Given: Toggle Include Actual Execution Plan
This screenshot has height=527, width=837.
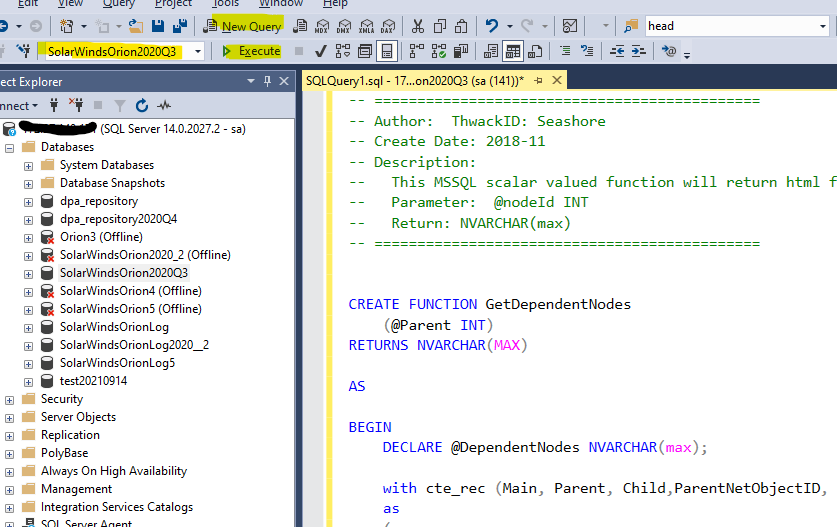Looking at the screenshot, I should click(x=417, y=51).
